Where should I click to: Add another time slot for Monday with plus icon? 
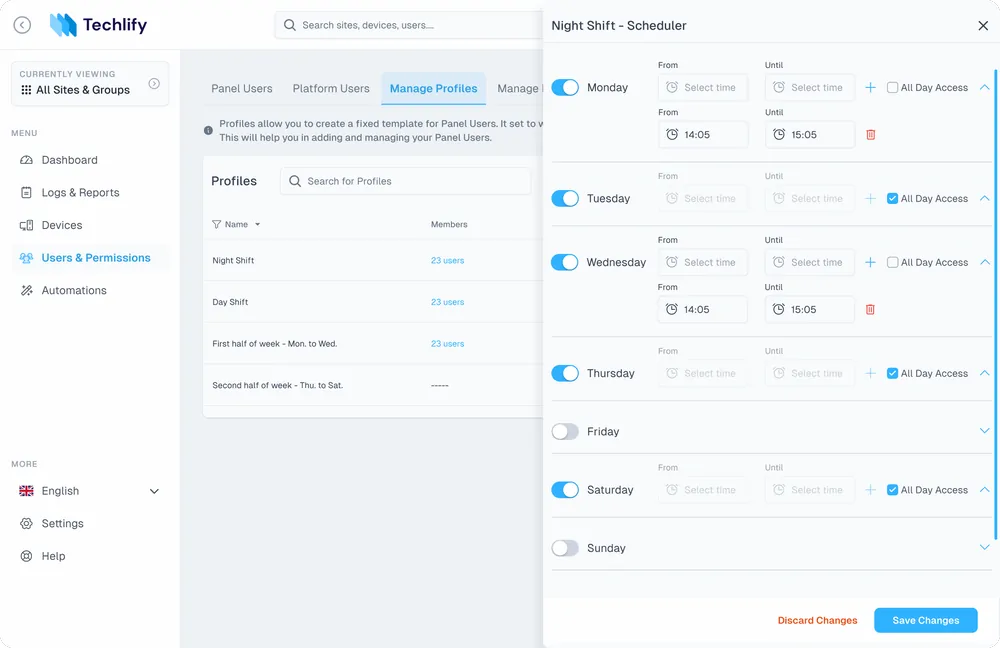pyautogui.click(x=870, y=87)
